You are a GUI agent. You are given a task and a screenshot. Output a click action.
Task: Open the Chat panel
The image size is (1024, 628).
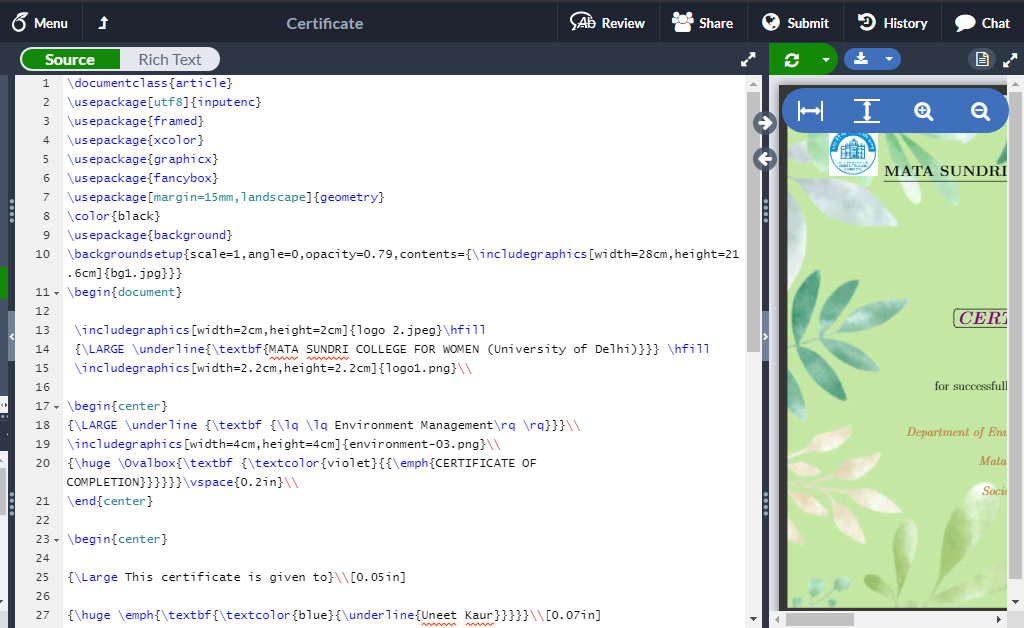coord(982,23)
